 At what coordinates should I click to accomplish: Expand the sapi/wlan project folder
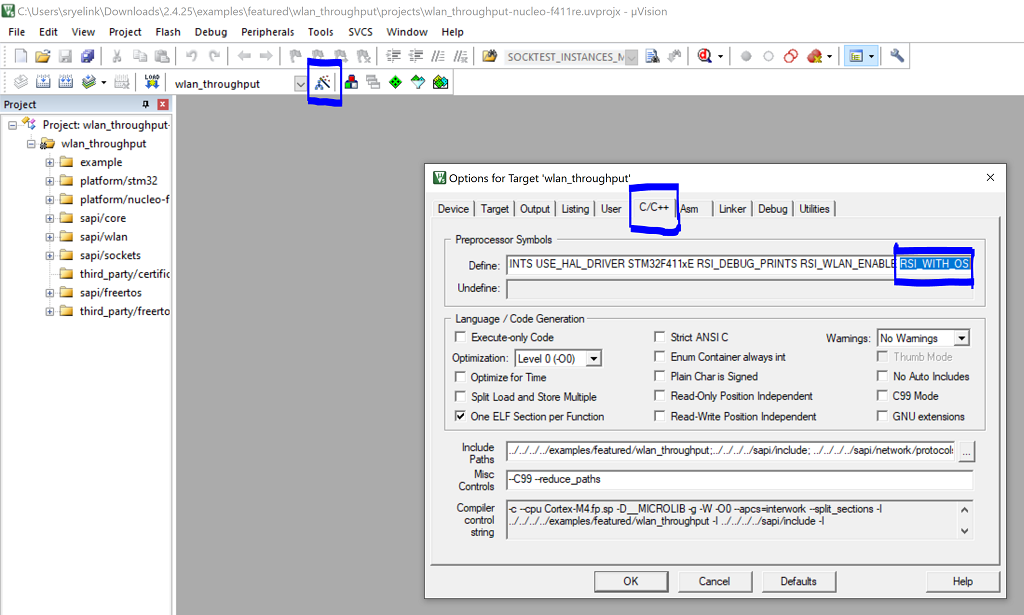pyautogui.click(x=49, y=236)
